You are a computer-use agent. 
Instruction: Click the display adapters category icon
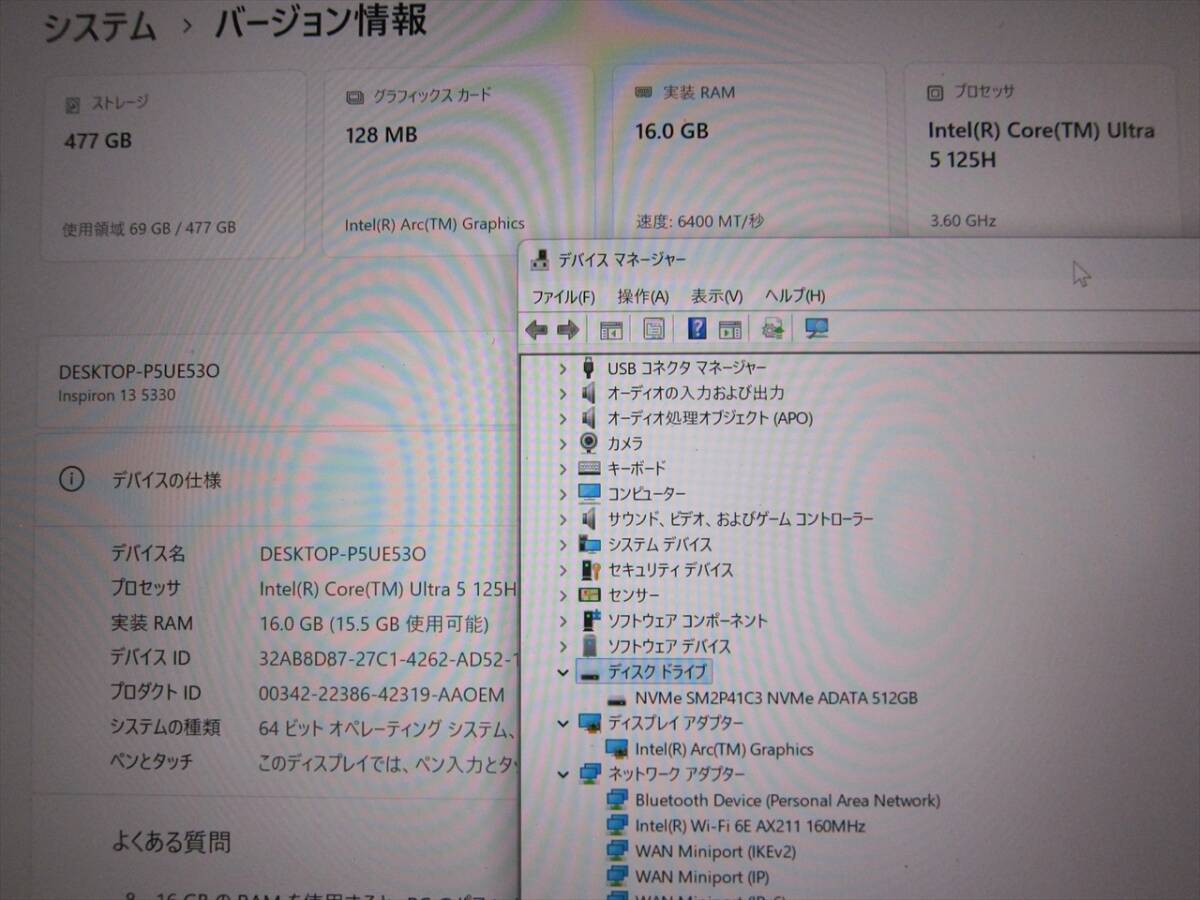[590, 723]
